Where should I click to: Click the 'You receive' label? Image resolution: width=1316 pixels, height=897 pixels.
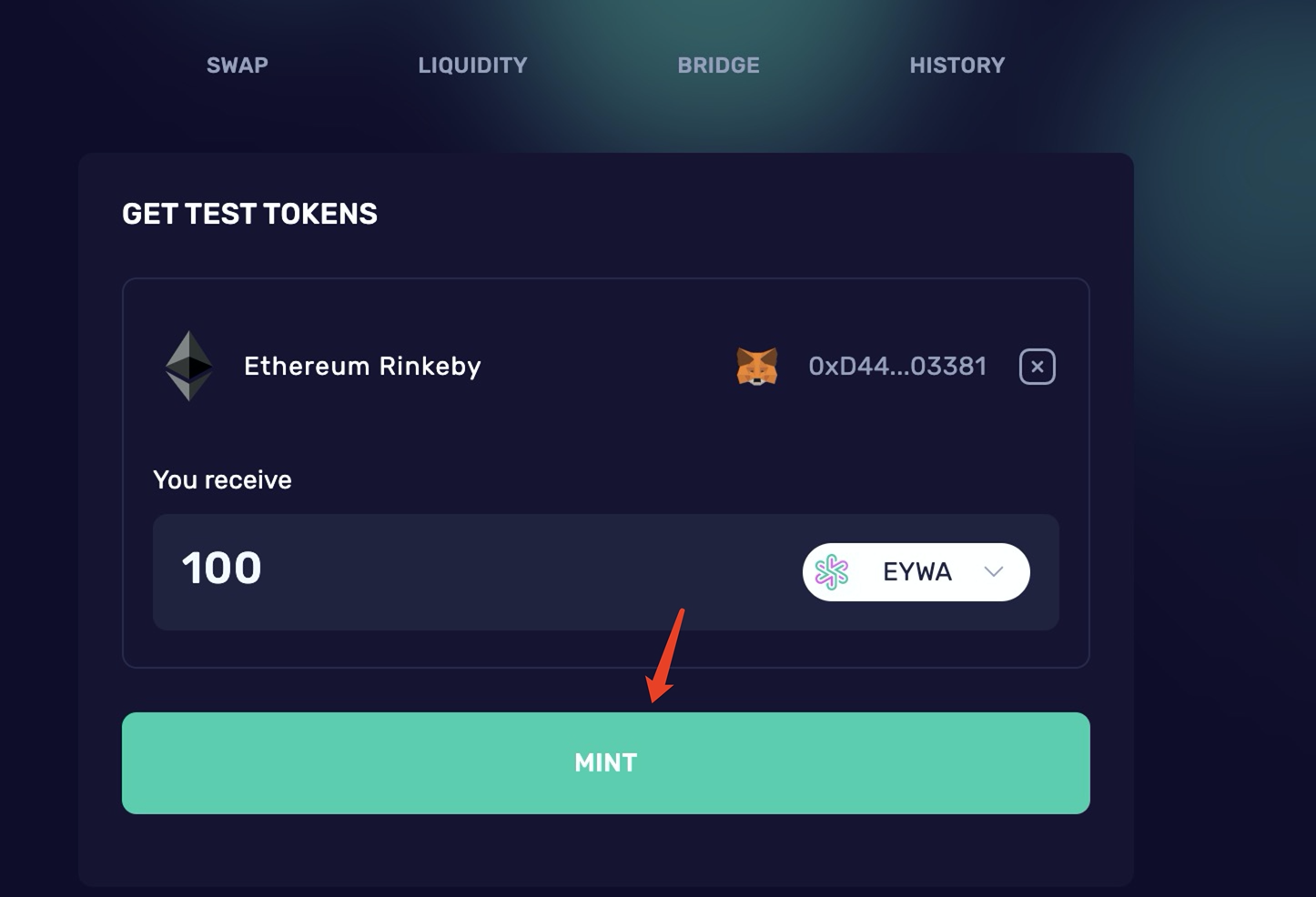(x=222, y=480)
